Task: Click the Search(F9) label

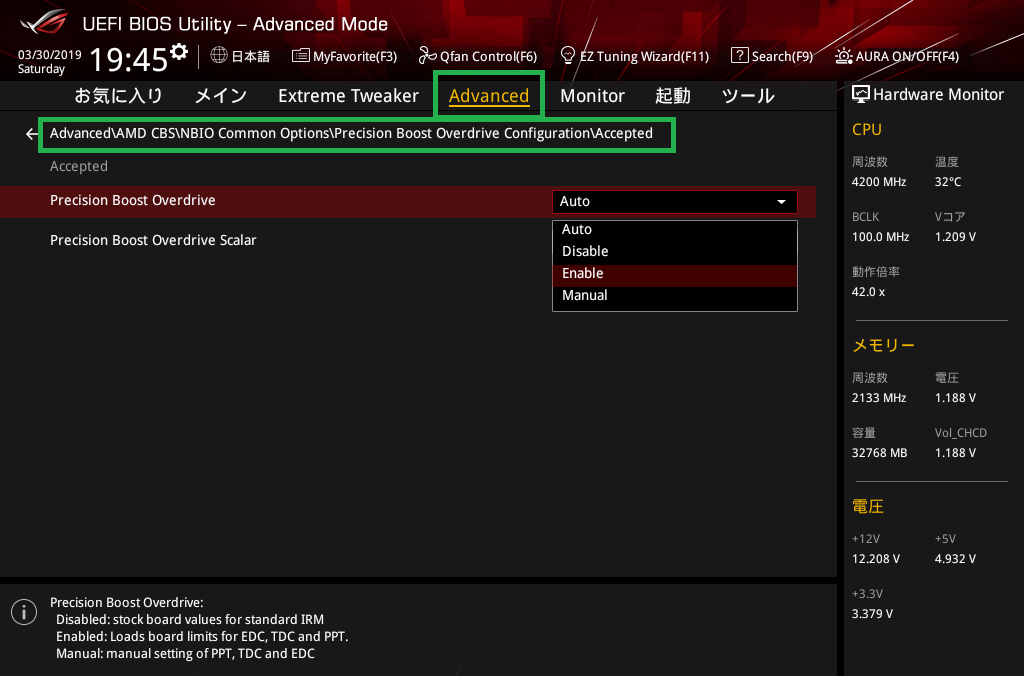Action: (x=782, y=57)
